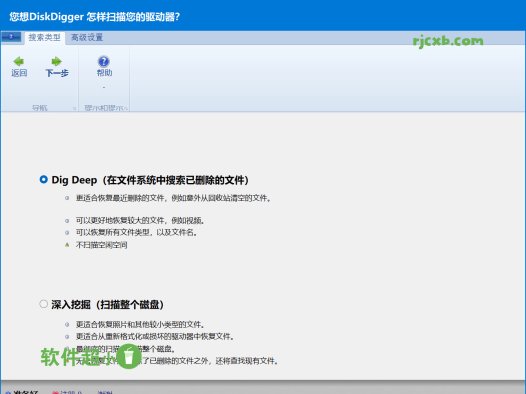Select the 深入挖掘 (扫描整个磁盘) radio button
The height and width of the screenshot is (394, 526).
pos(44,304)
